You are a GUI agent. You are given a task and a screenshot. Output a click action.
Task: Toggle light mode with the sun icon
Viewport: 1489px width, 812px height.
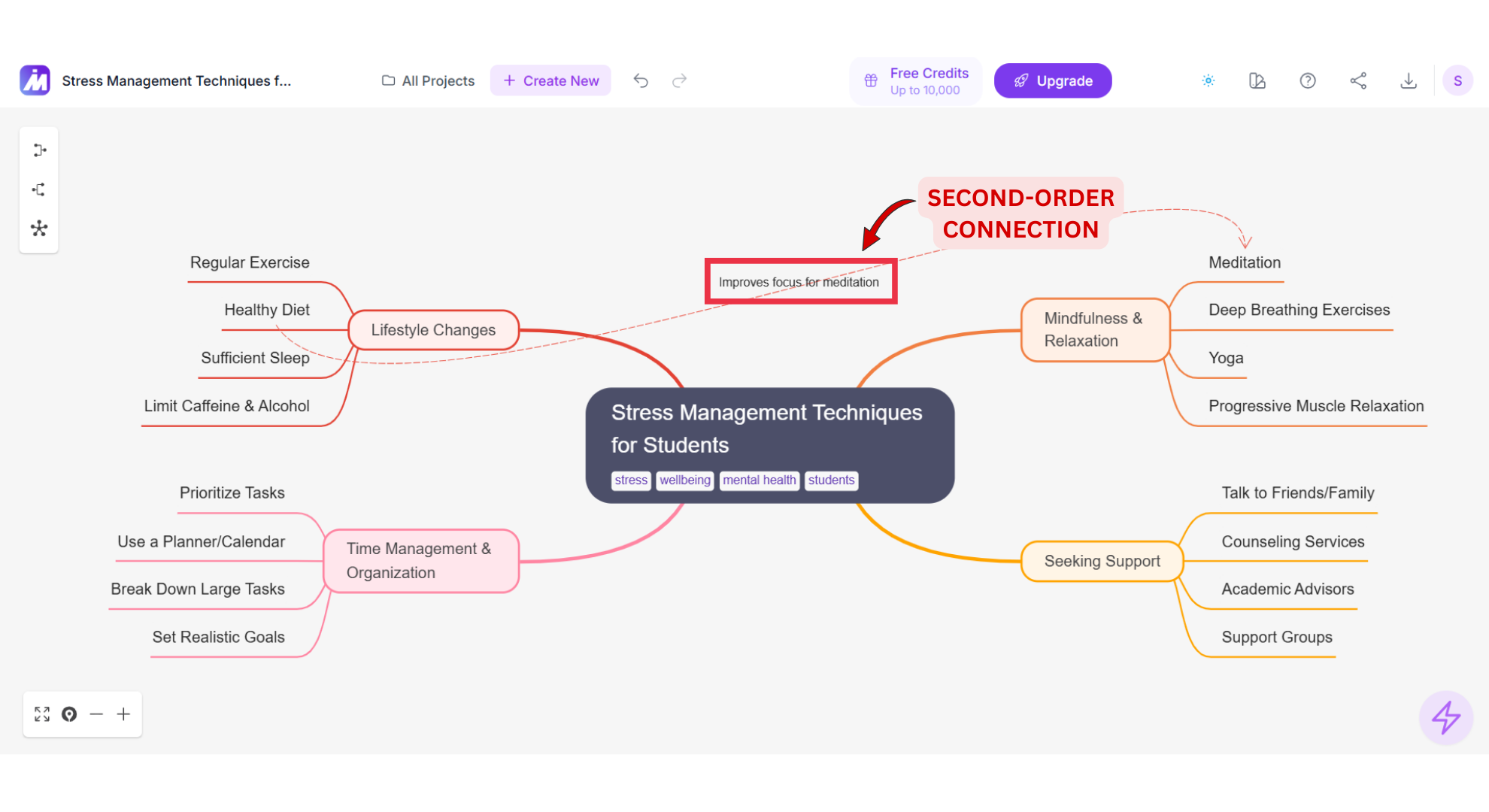[x=1208, y=80]
